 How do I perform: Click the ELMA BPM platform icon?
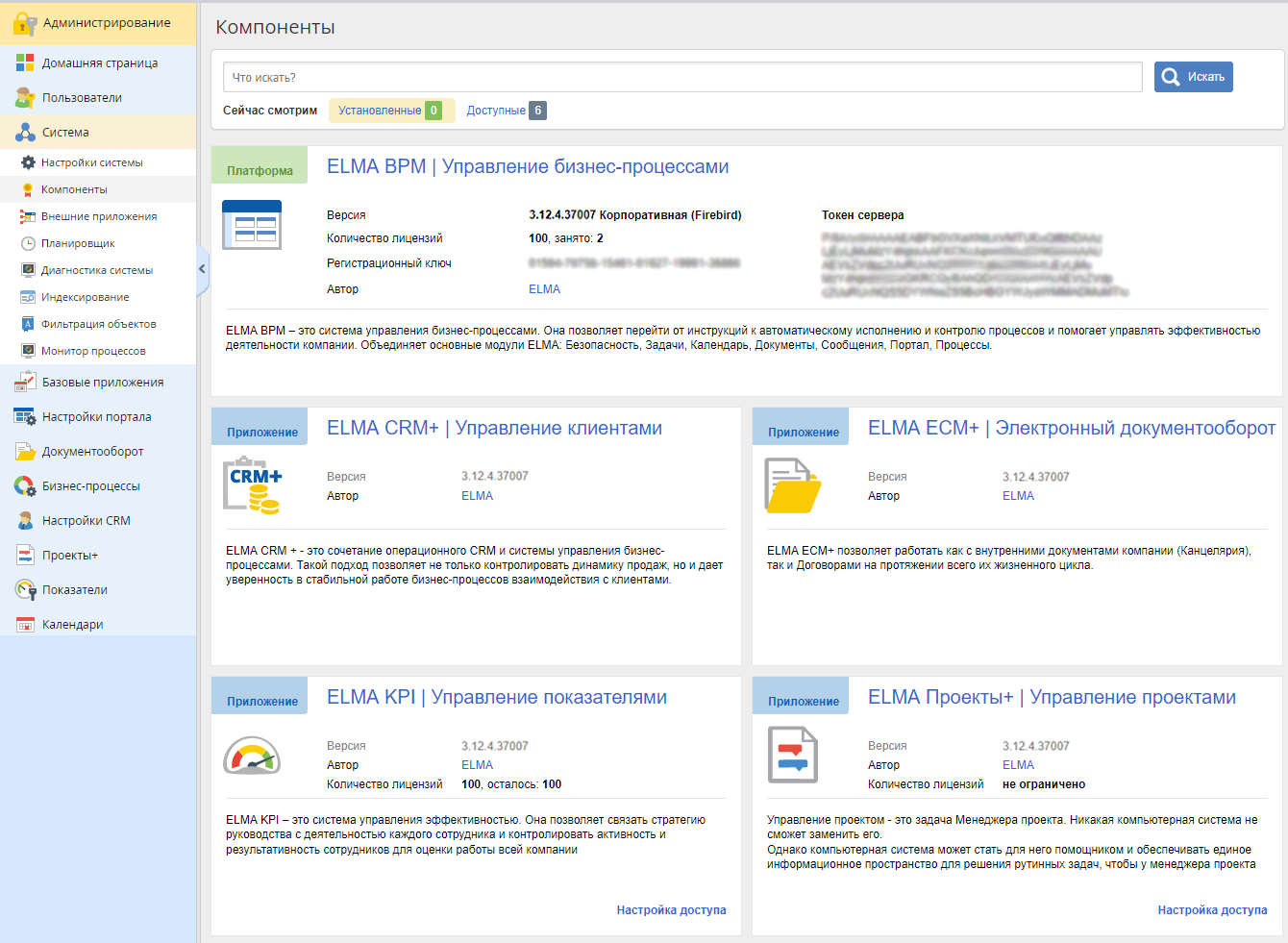click(x=252, y=225)
